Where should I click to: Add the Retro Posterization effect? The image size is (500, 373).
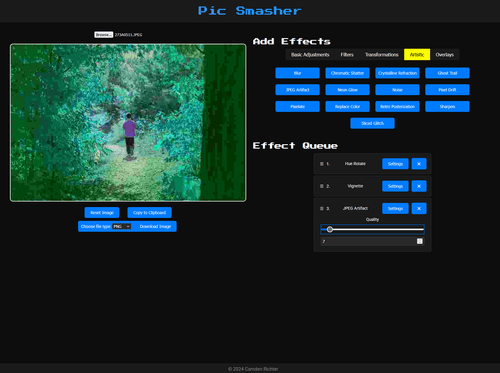[x=397, y=106]
